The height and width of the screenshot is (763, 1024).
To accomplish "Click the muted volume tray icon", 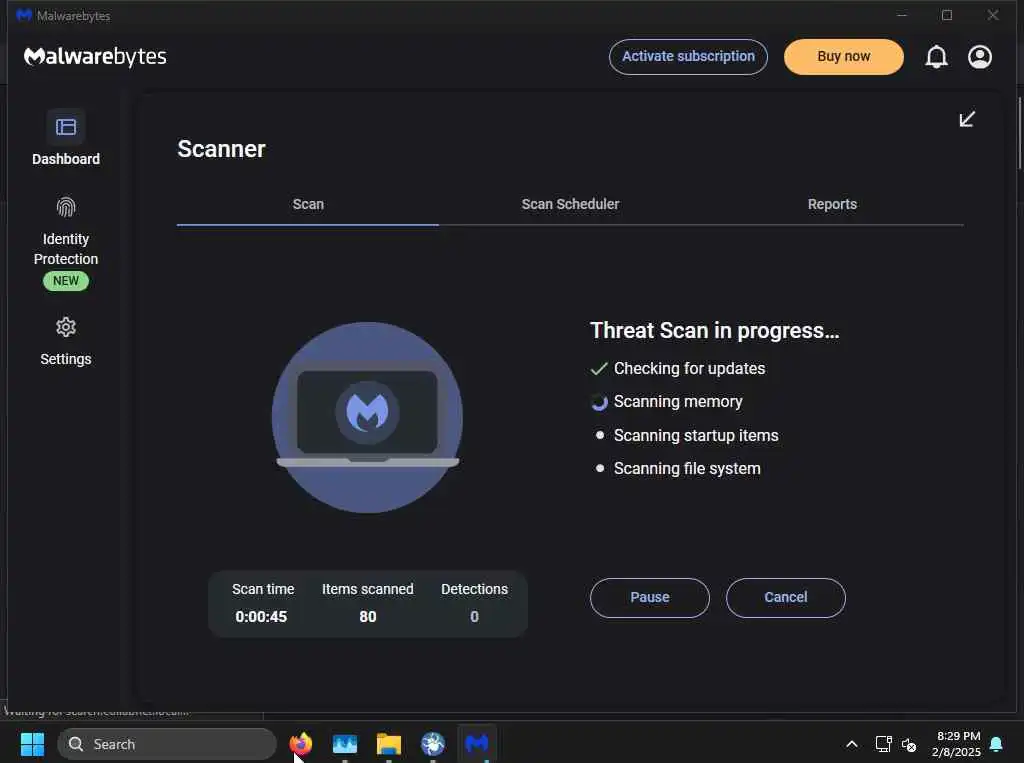I will point(908,744).
